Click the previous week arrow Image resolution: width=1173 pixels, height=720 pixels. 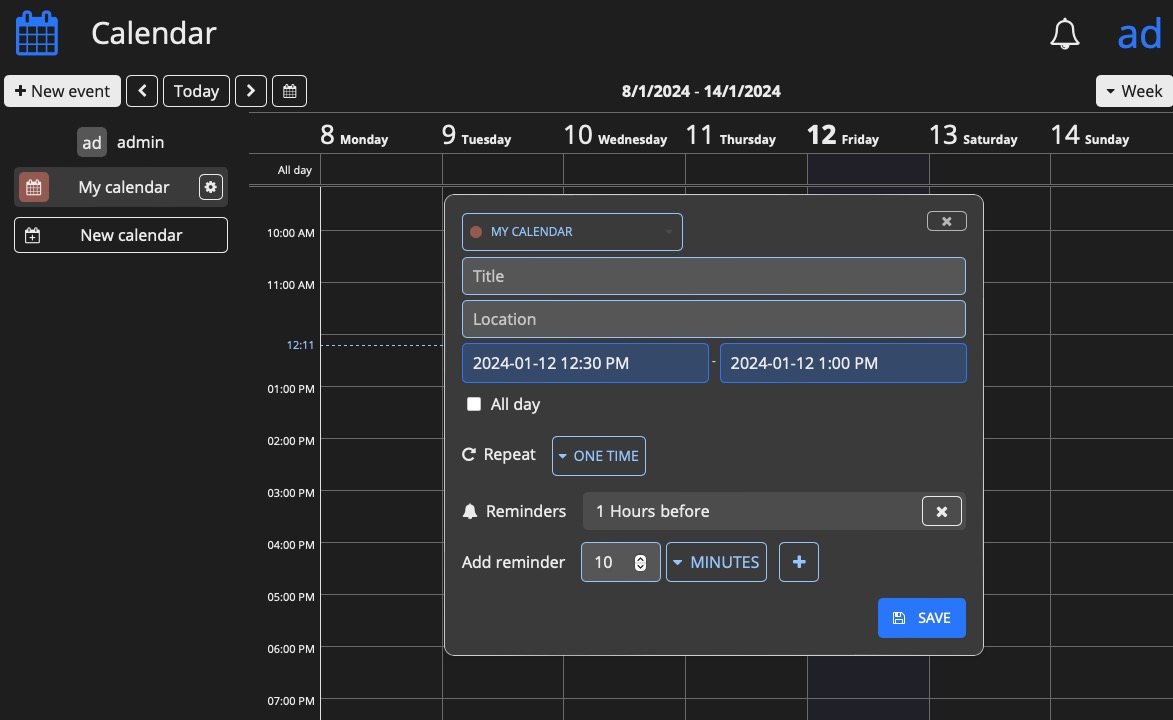pyautogui.click(x=141, y=90)
